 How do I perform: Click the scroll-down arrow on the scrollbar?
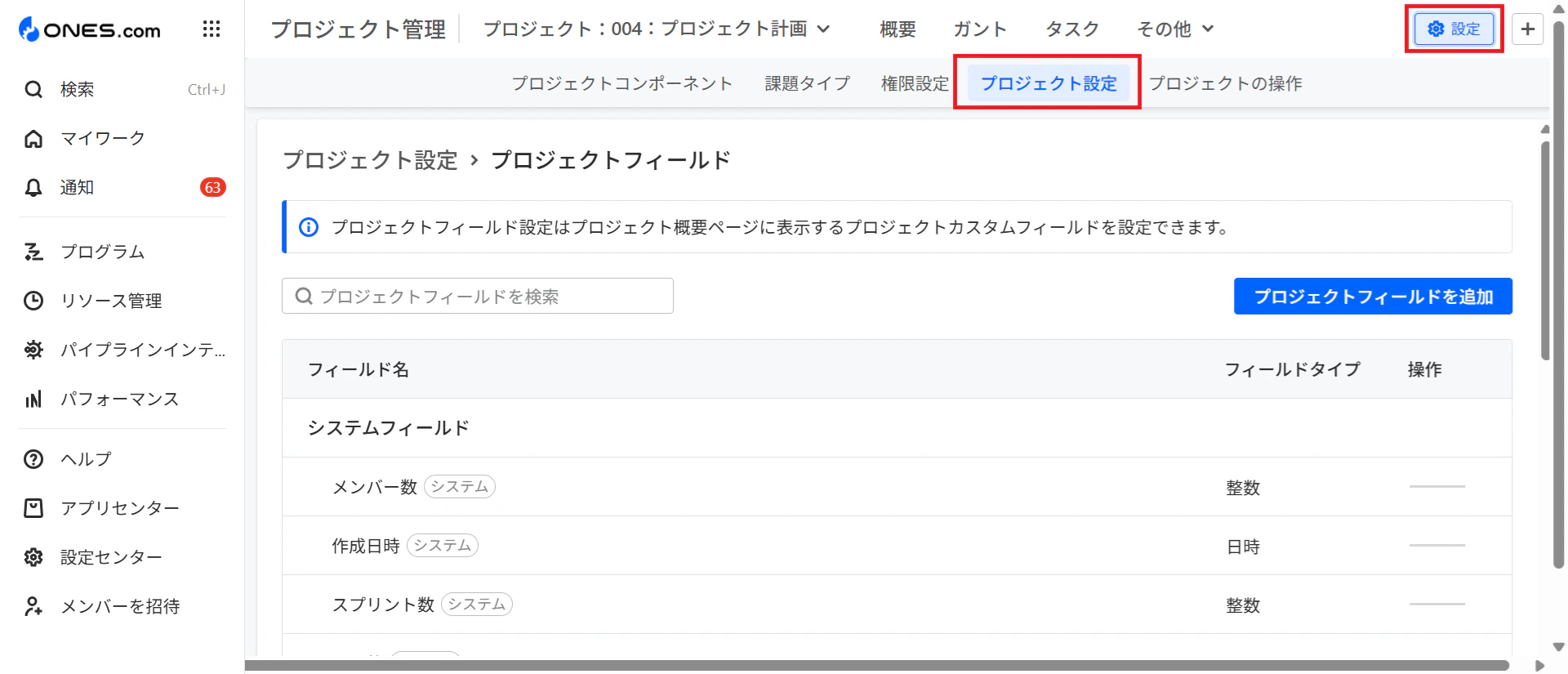click(x=1558, y=647)
